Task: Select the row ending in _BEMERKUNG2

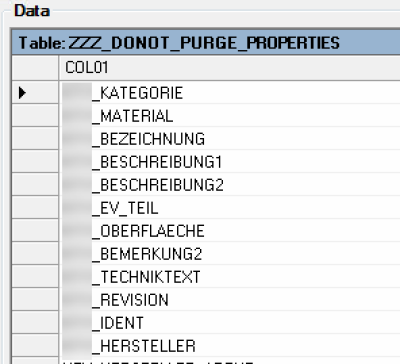Action: pos(230,253)
